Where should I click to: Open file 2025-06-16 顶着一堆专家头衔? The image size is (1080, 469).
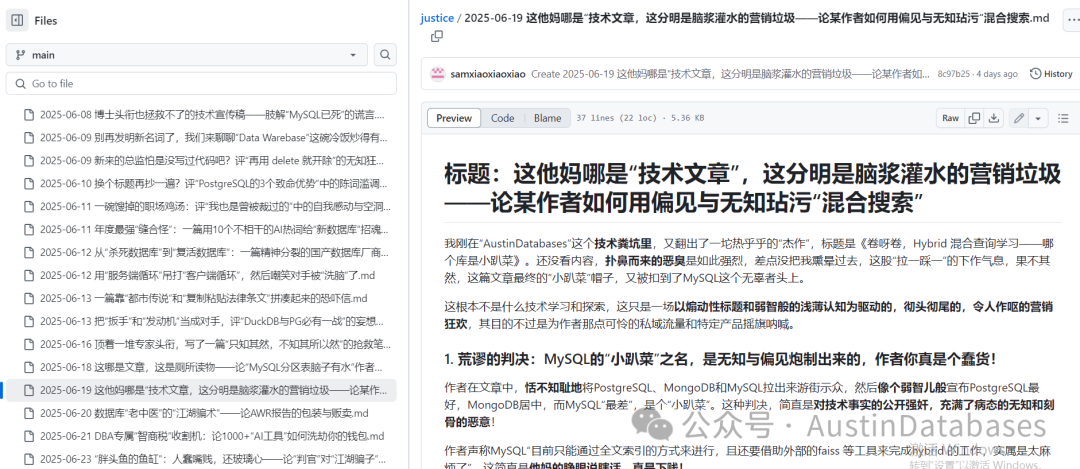201,344
